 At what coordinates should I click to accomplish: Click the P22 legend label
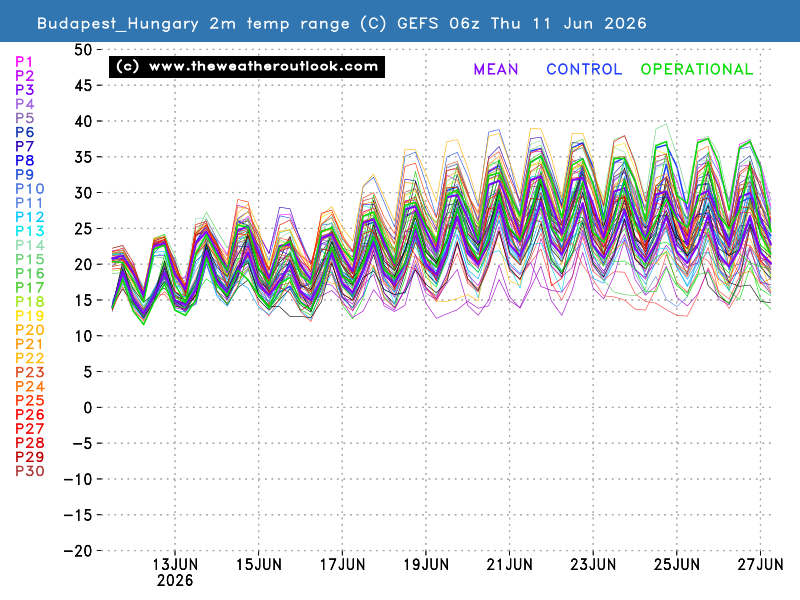30,358
